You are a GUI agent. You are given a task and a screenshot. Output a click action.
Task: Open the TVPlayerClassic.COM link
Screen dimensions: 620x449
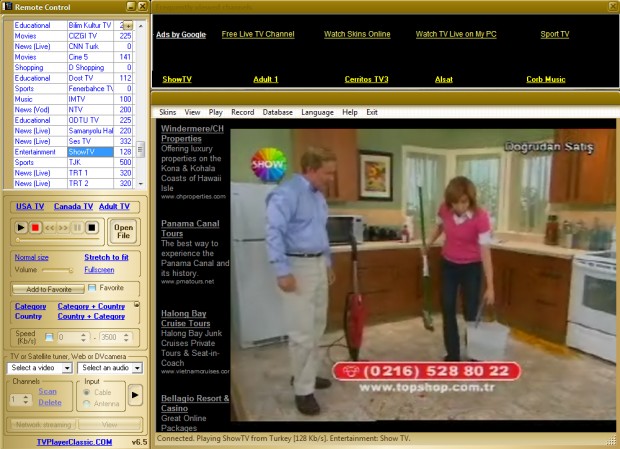coord(74,442)
